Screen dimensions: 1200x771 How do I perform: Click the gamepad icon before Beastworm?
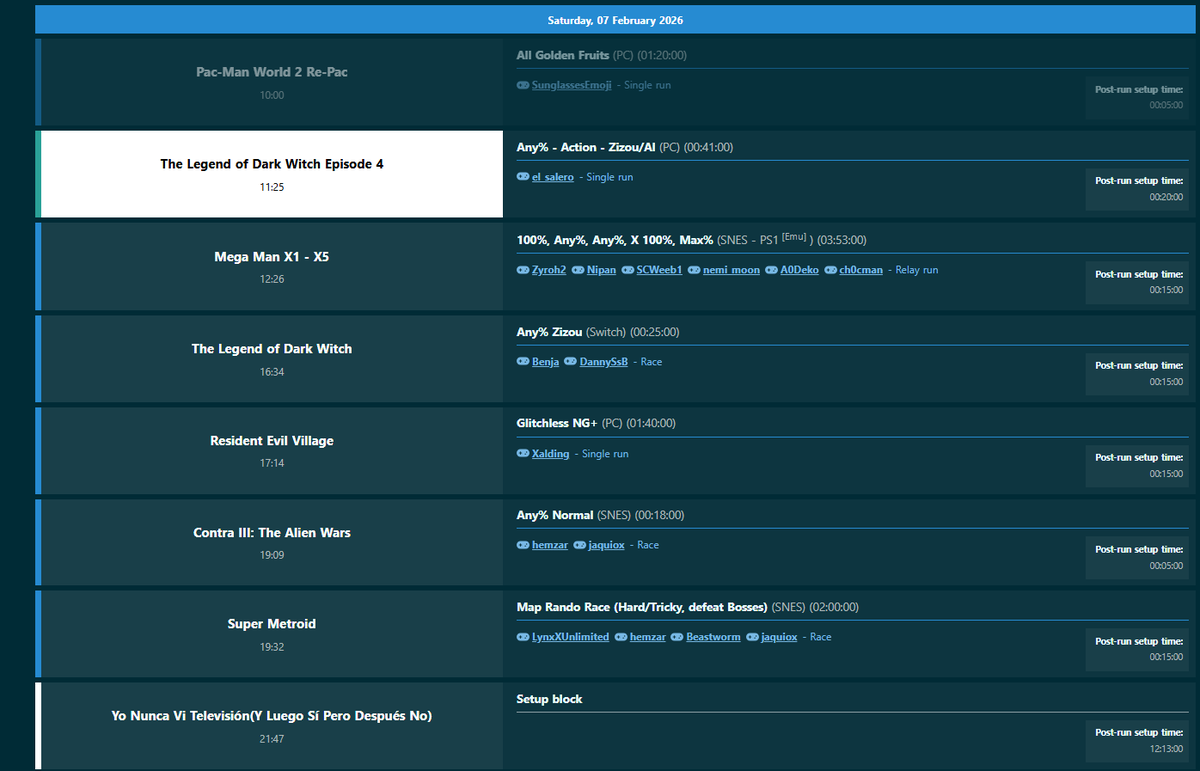point(677,637)
